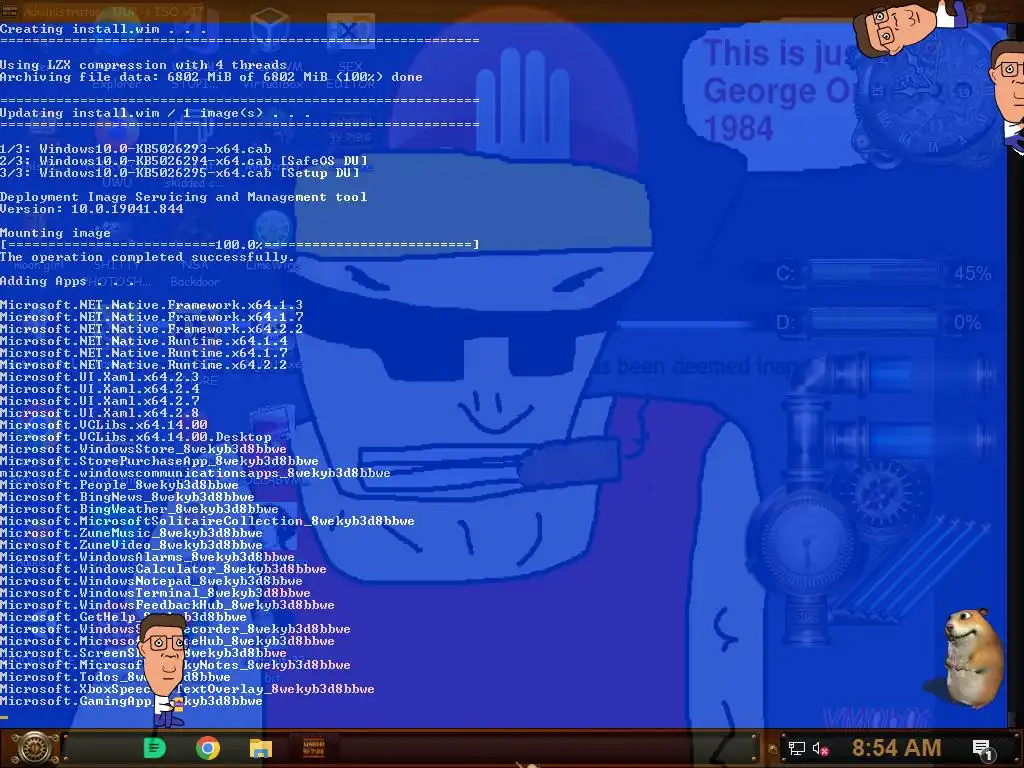Click Microsoft.VCLibs.x64.14.00.Desktop line
Screen dimensions: 1024x768
pos(136,437)
